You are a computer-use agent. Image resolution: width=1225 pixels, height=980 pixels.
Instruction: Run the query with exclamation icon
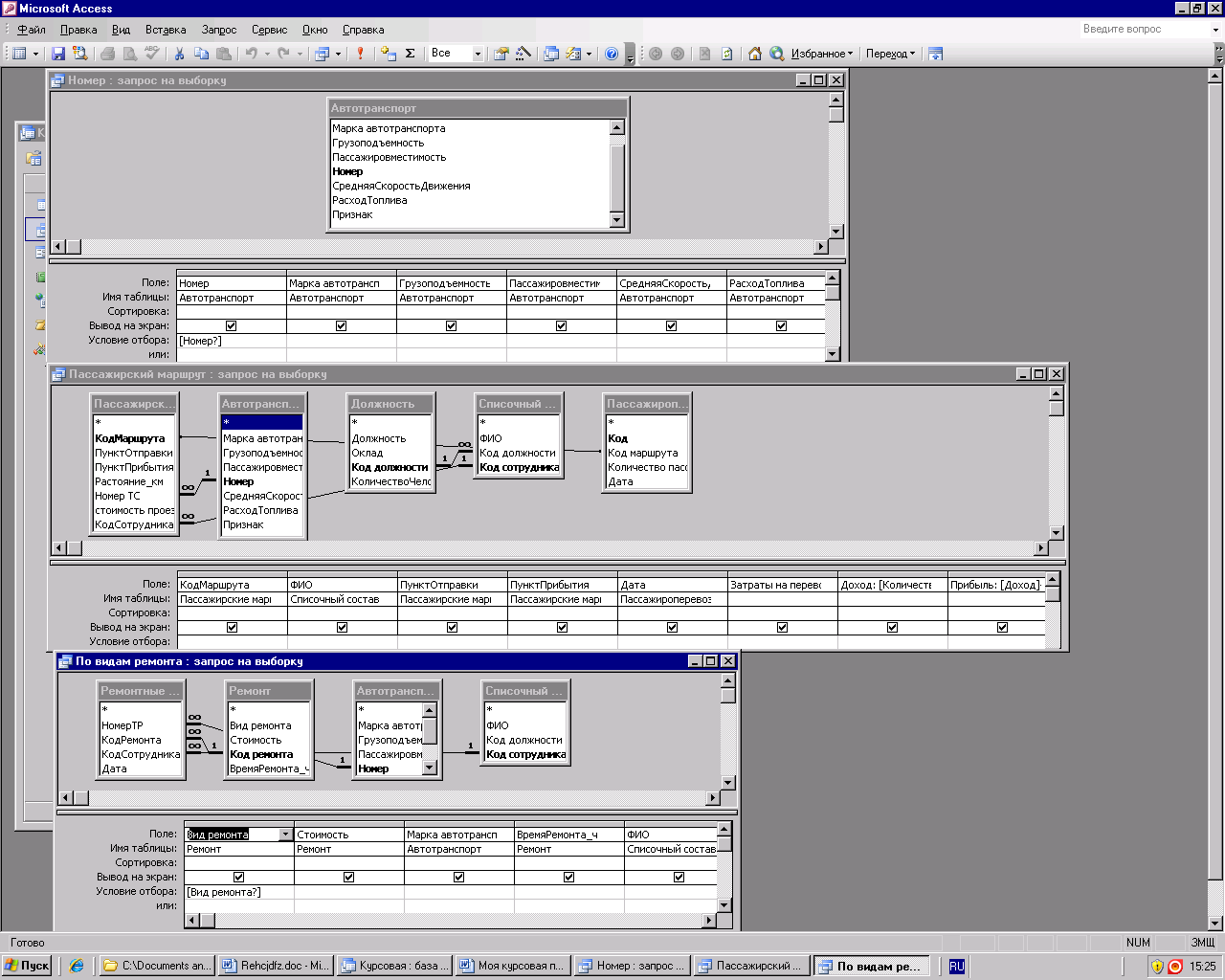pos(360,54)
